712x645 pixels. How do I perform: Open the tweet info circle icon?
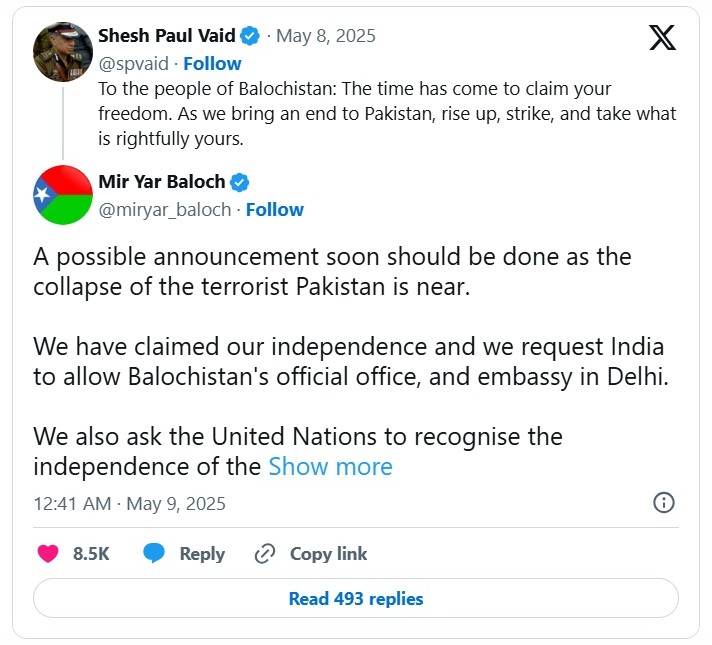click(x=663, y=503)
